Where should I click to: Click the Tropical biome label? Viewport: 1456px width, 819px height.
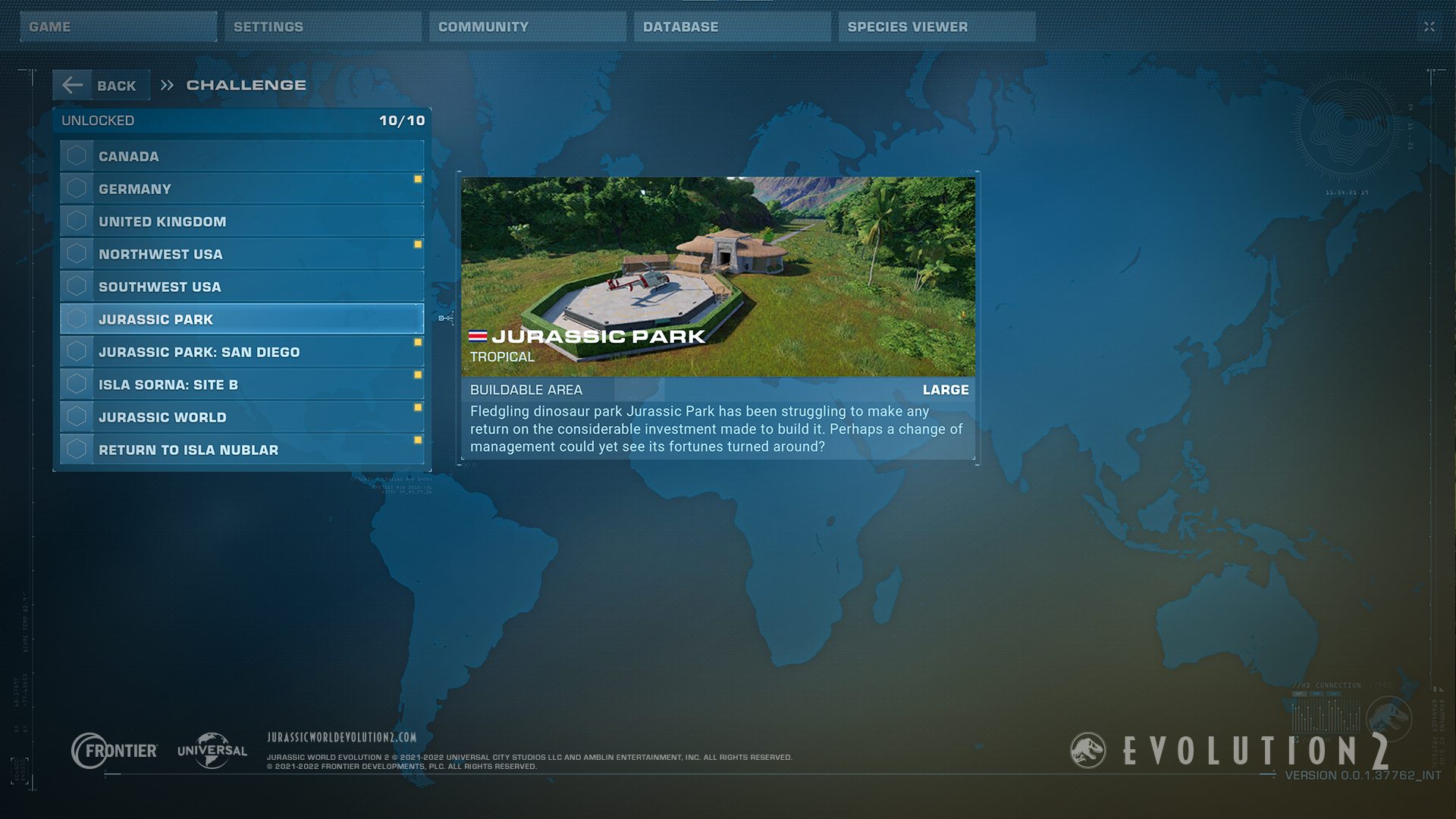(502, 356)
